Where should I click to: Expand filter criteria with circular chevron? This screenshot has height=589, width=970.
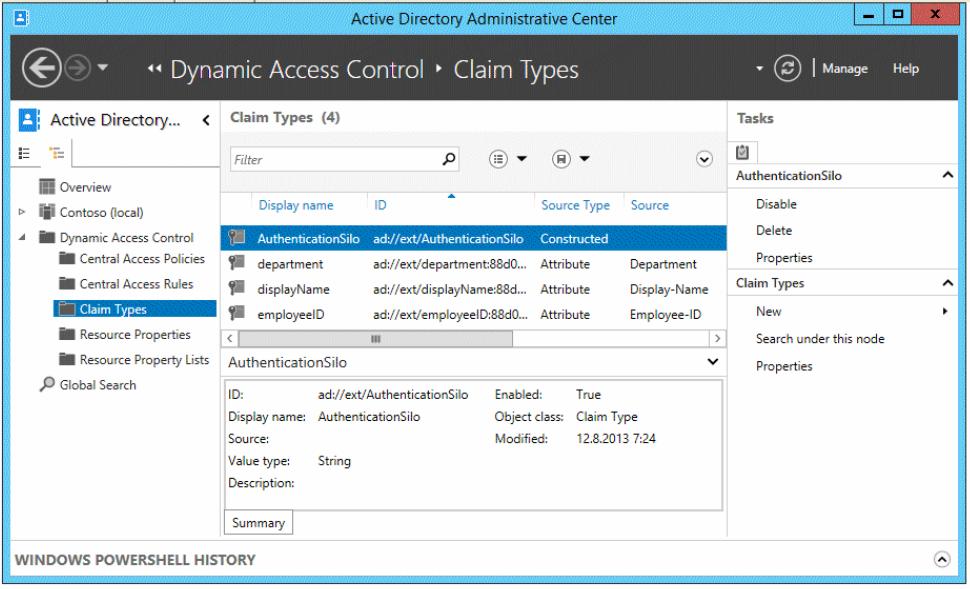(x=704, y=159)
